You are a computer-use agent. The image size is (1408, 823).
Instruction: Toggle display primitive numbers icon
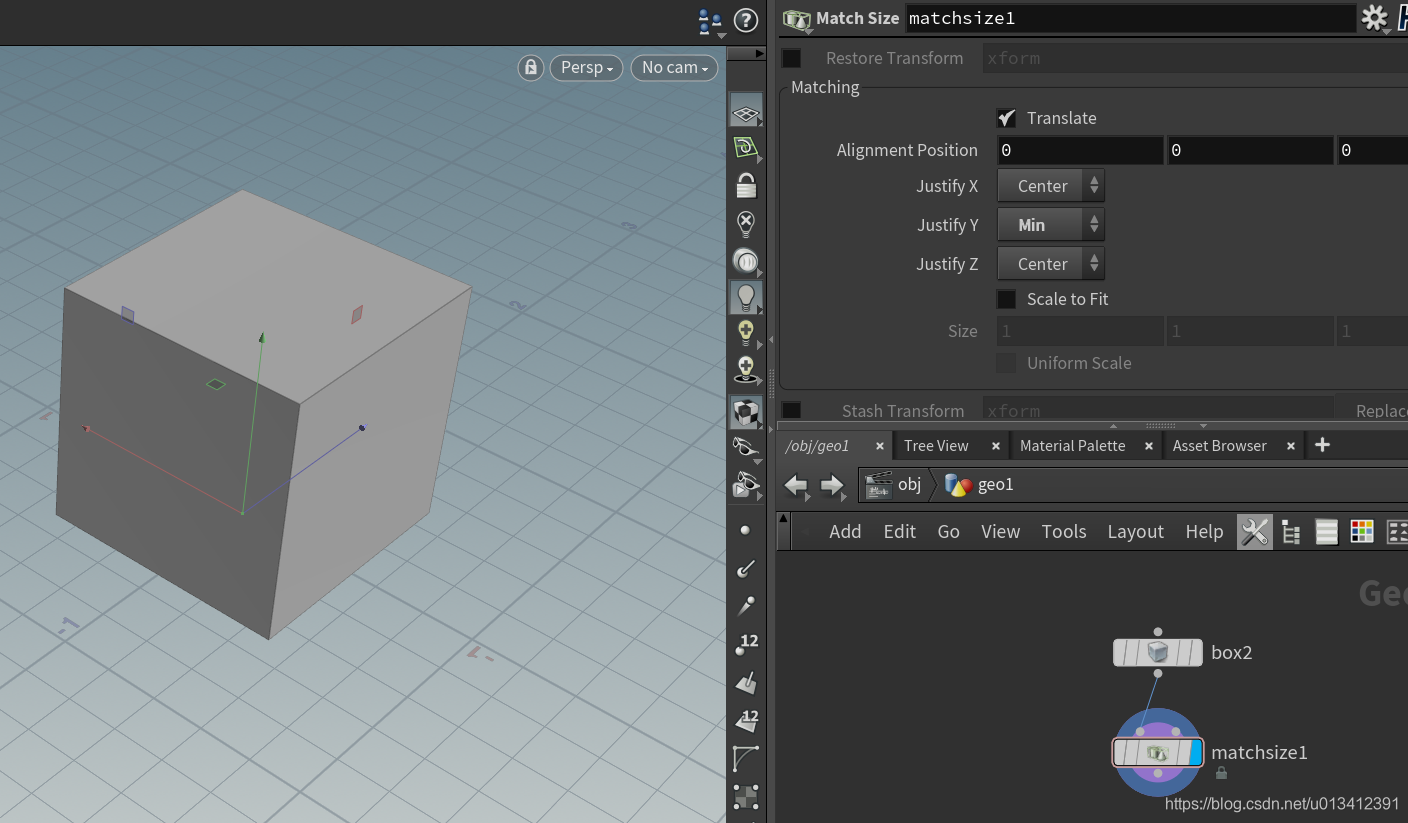tap(745, 720)
